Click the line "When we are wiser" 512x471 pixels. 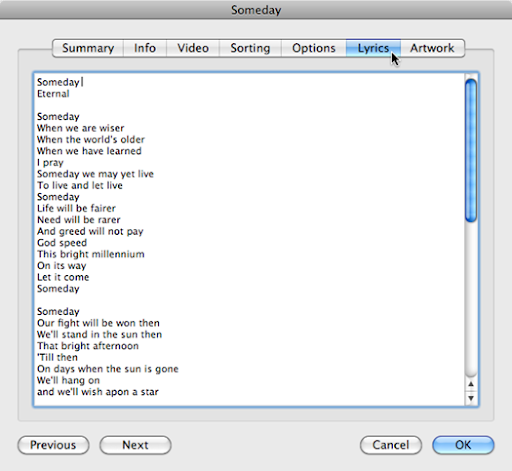[x=81, y=128]
